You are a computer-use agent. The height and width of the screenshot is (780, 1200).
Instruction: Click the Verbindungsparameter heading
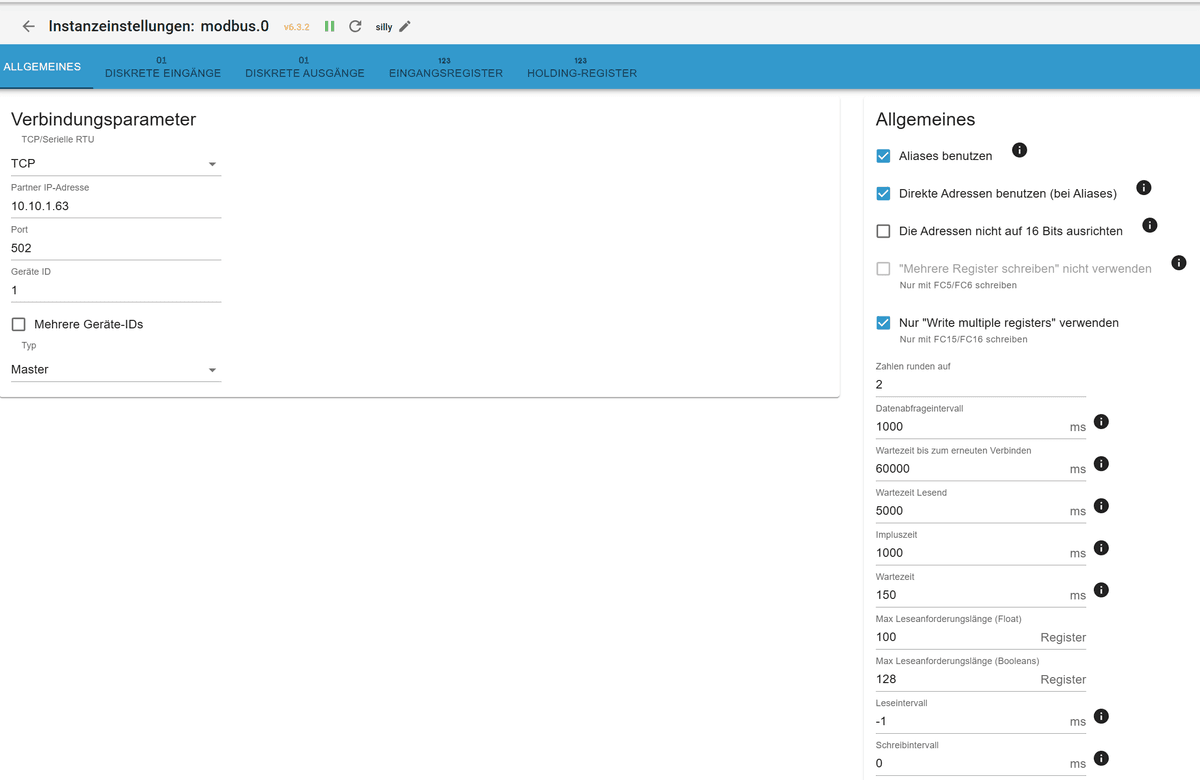(x=103, y=119)
